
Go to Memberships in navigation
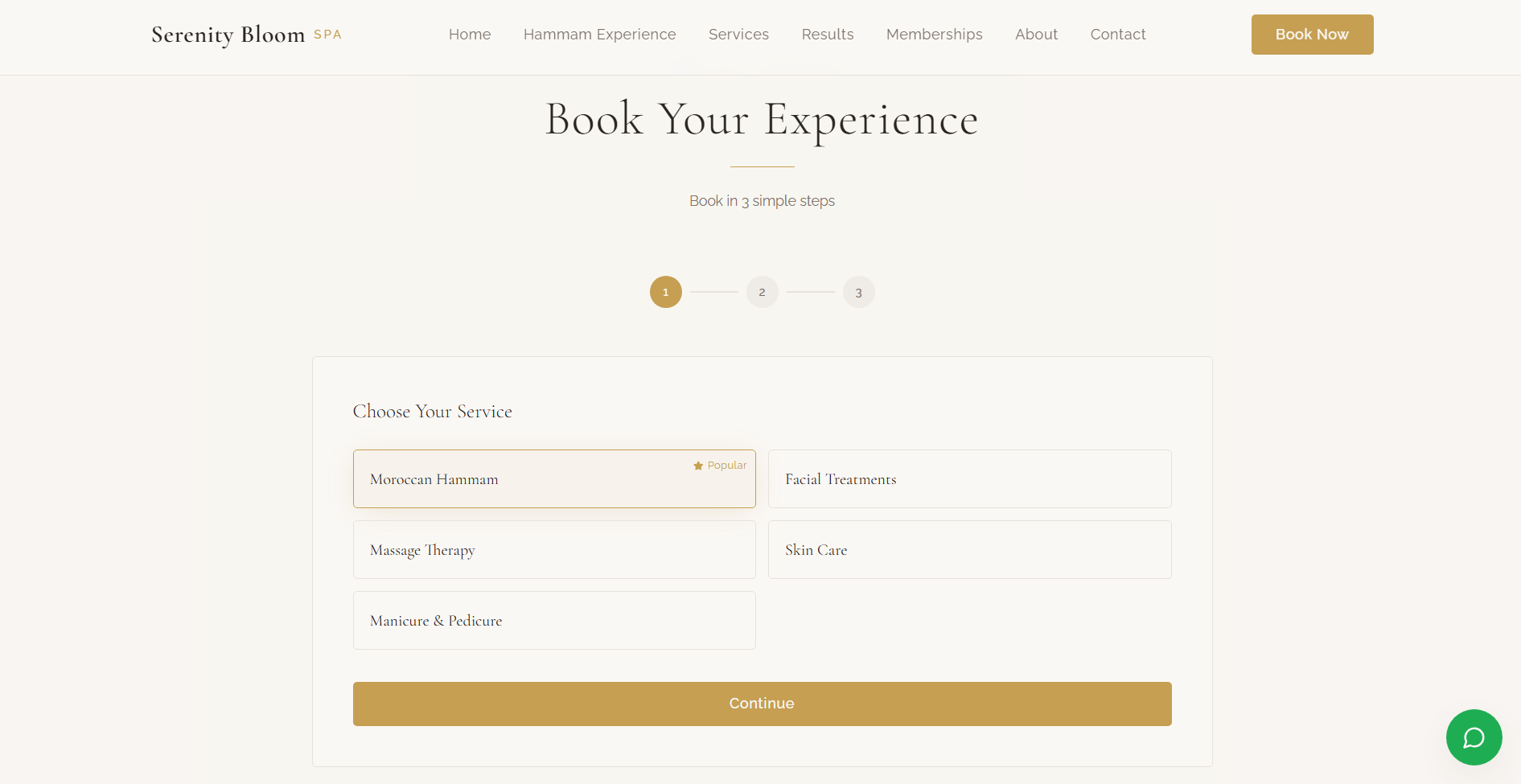pyautogui.click(x=934, y=35)
